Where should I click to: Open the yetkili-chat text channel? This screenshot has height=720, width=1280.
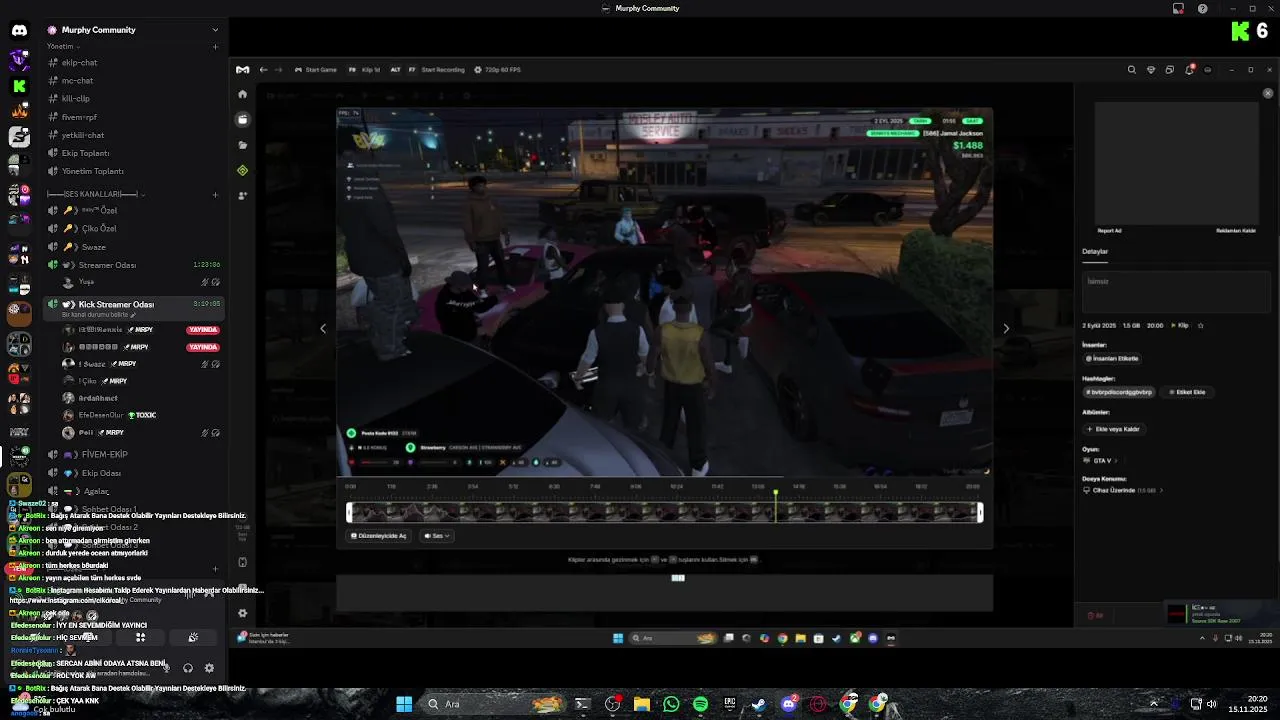coord(82,135)
